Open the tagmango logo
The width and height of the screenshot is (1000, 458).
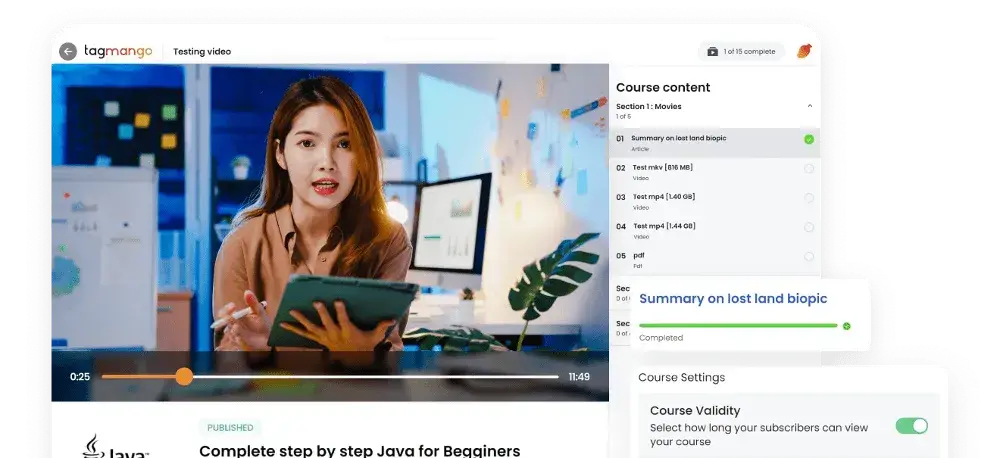click(118, 52)
